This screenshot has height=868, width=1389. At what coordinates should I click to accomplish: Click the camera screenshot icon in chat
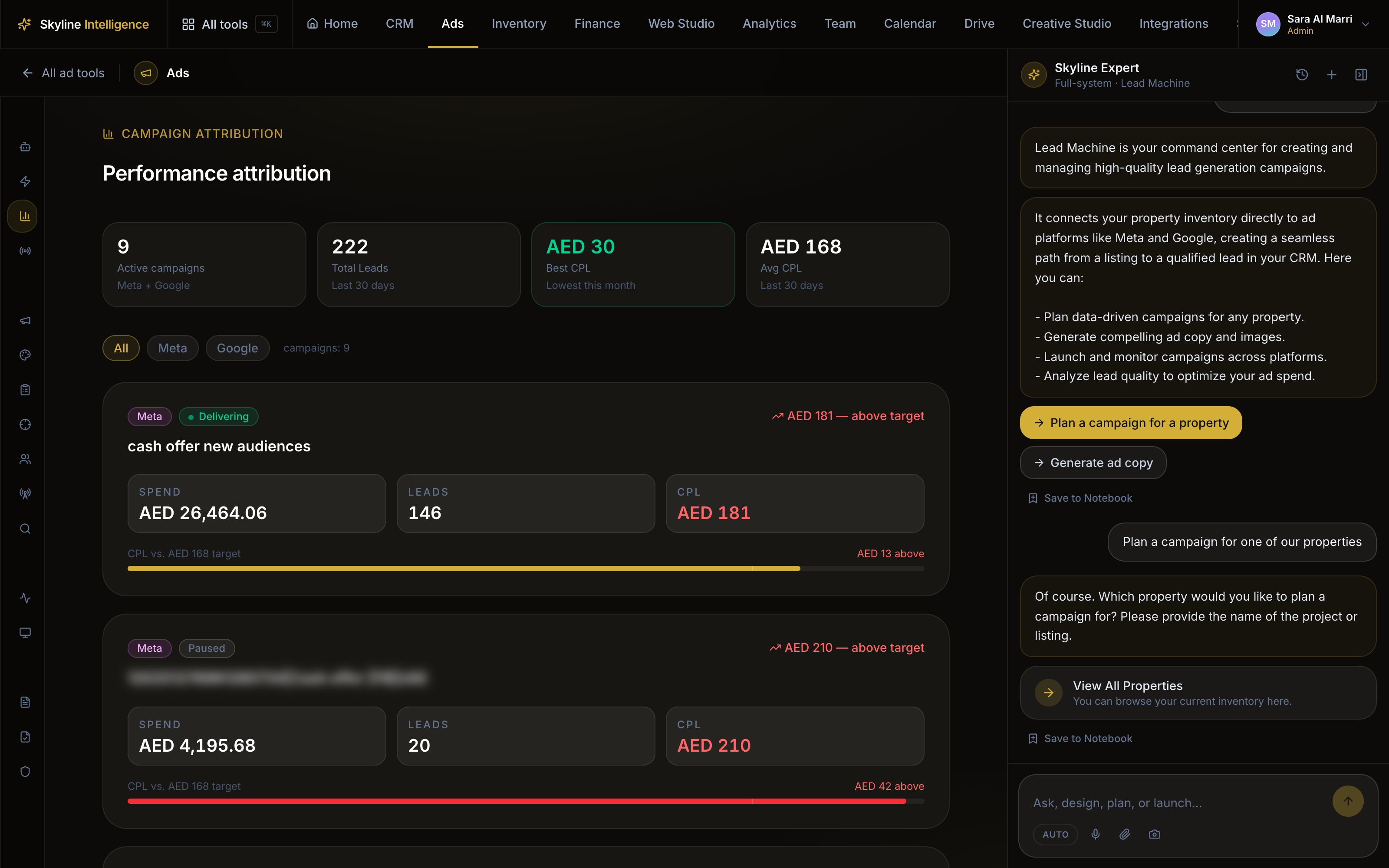click(1154, 834)
